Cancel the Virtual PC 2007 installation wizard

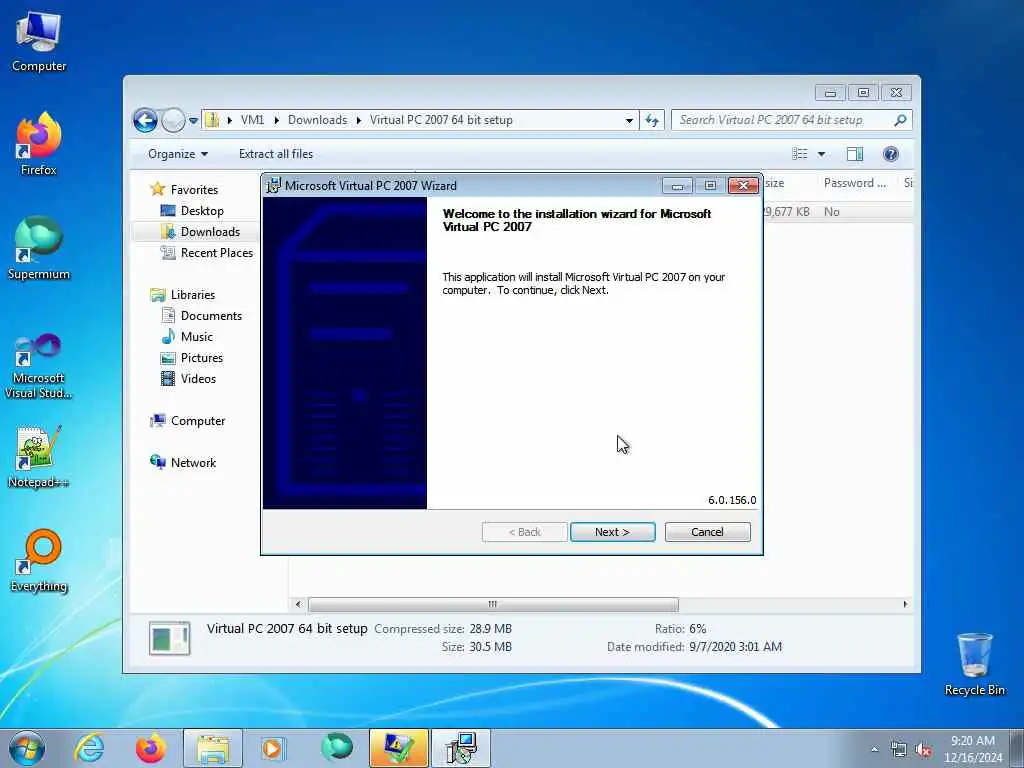click(x=707, y=532)
